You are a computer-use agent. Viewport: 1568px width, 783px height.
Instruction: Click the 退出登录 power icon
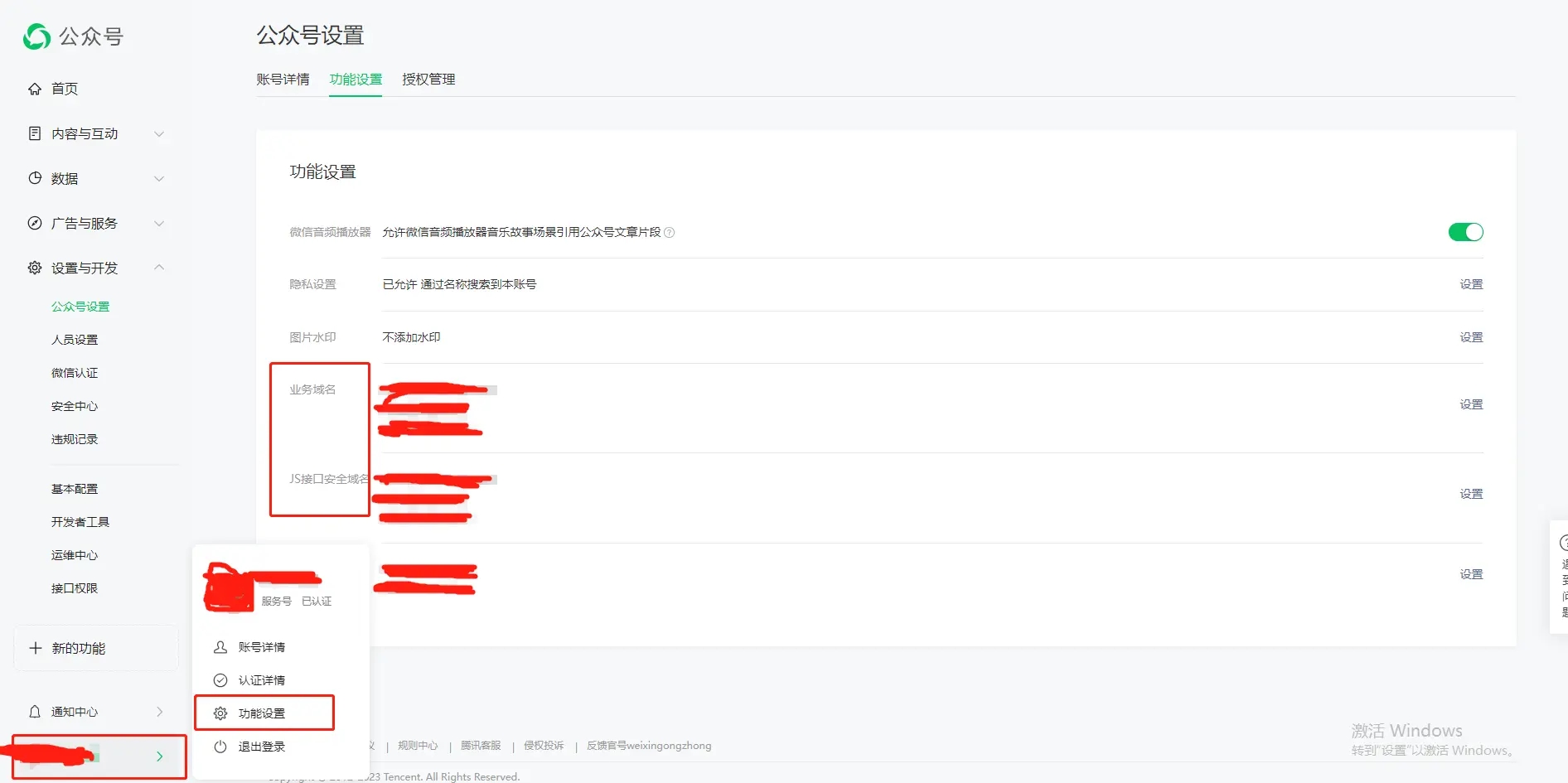[220, 747]
